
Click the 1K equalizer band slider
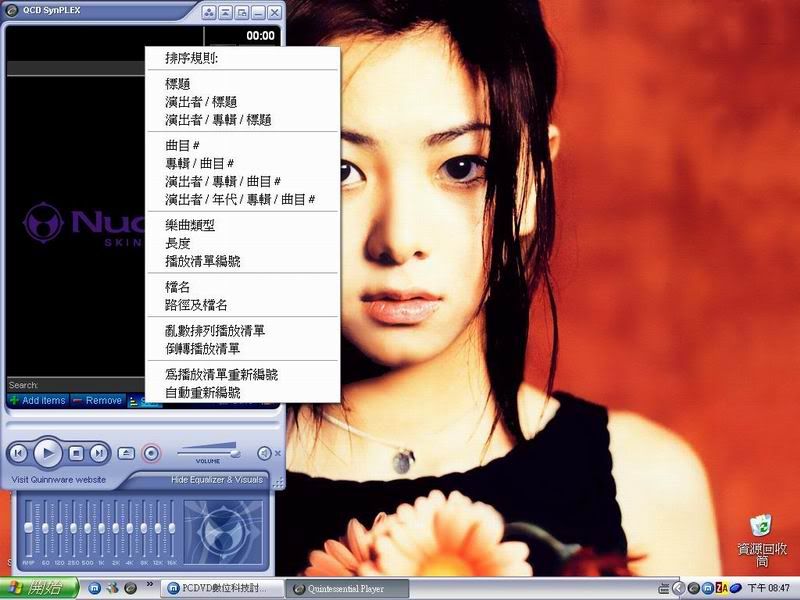tap(102, 528)
